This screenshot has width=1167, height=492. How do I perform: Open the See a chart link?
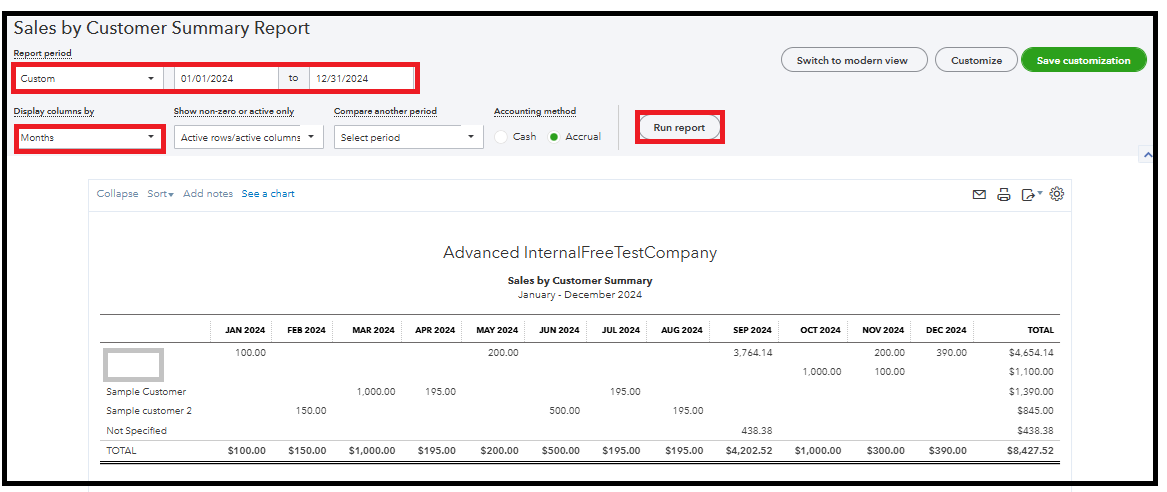tap(268, 194)
